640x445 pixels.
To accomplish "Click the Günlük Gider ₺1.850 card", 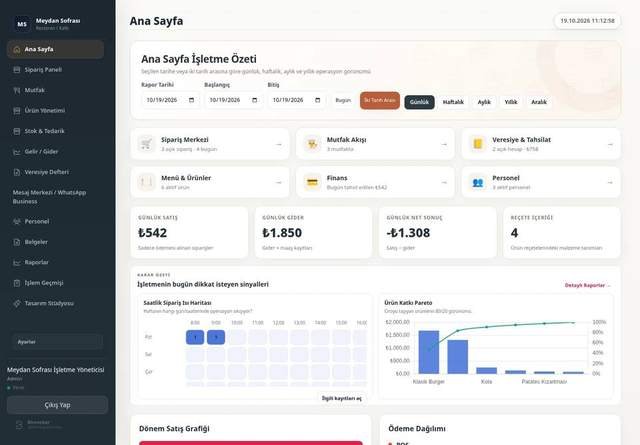I will pyautogui.click(x=313, y=233).
